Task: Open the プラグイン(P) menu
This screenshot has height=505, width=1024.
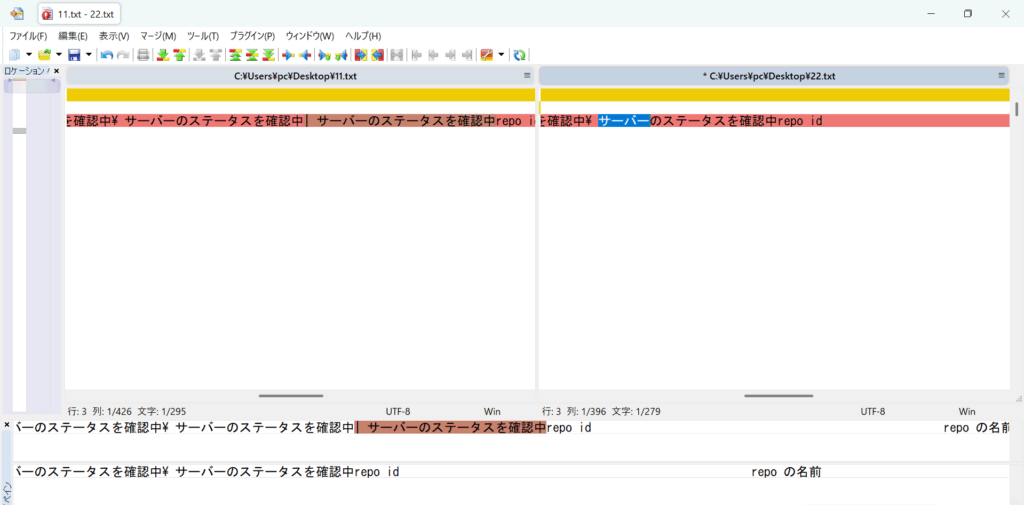Action: point(252,36)
